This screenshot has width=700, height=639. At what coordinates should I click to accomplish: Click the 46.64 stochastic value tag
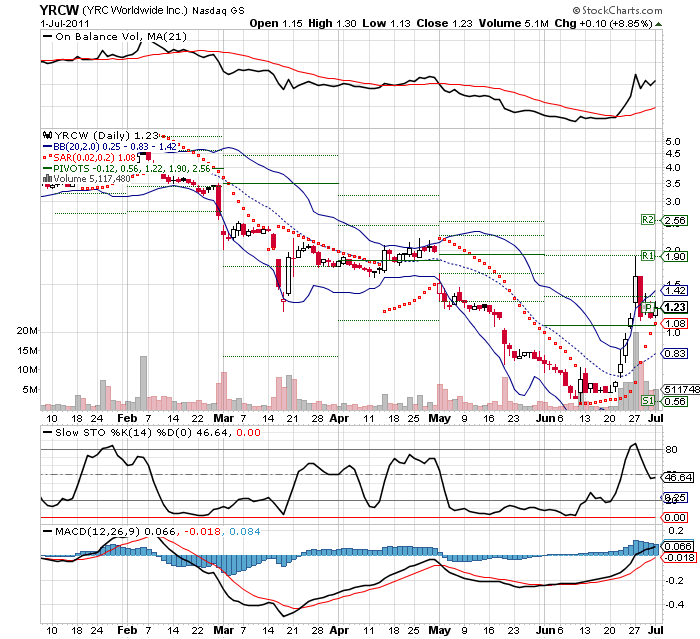coord(678,477)
